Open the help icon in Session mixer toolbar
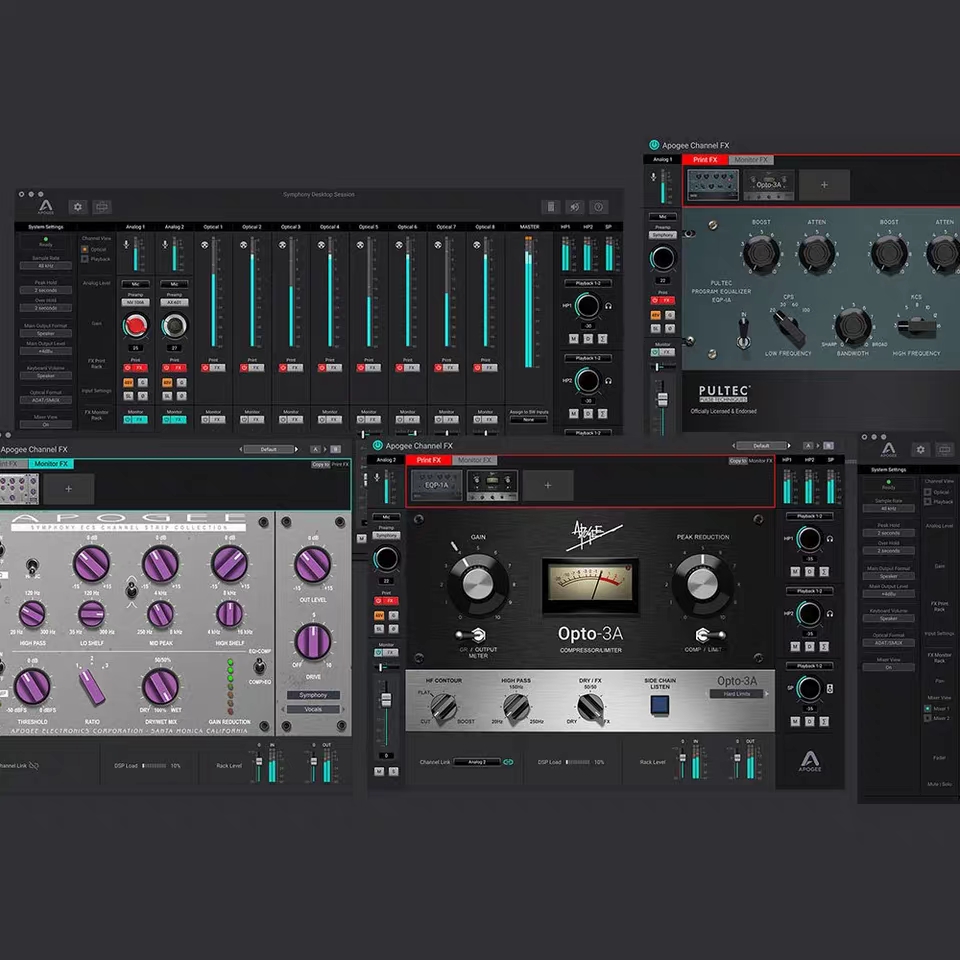Screen dimensions: 960x960 [x=599, y=207]
